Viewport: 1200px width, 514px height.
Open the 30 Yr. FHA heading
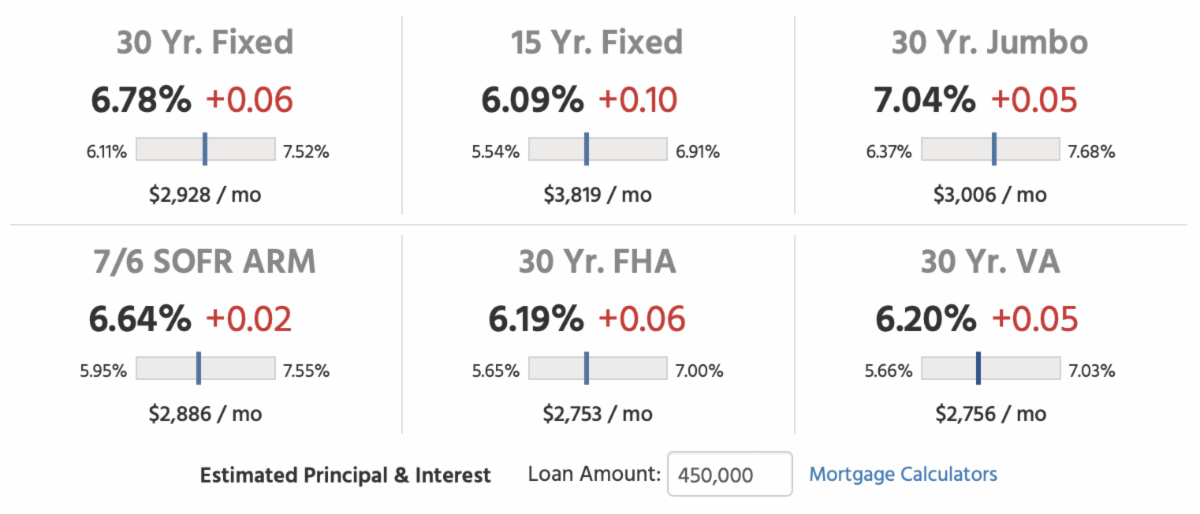coord(597,261)
